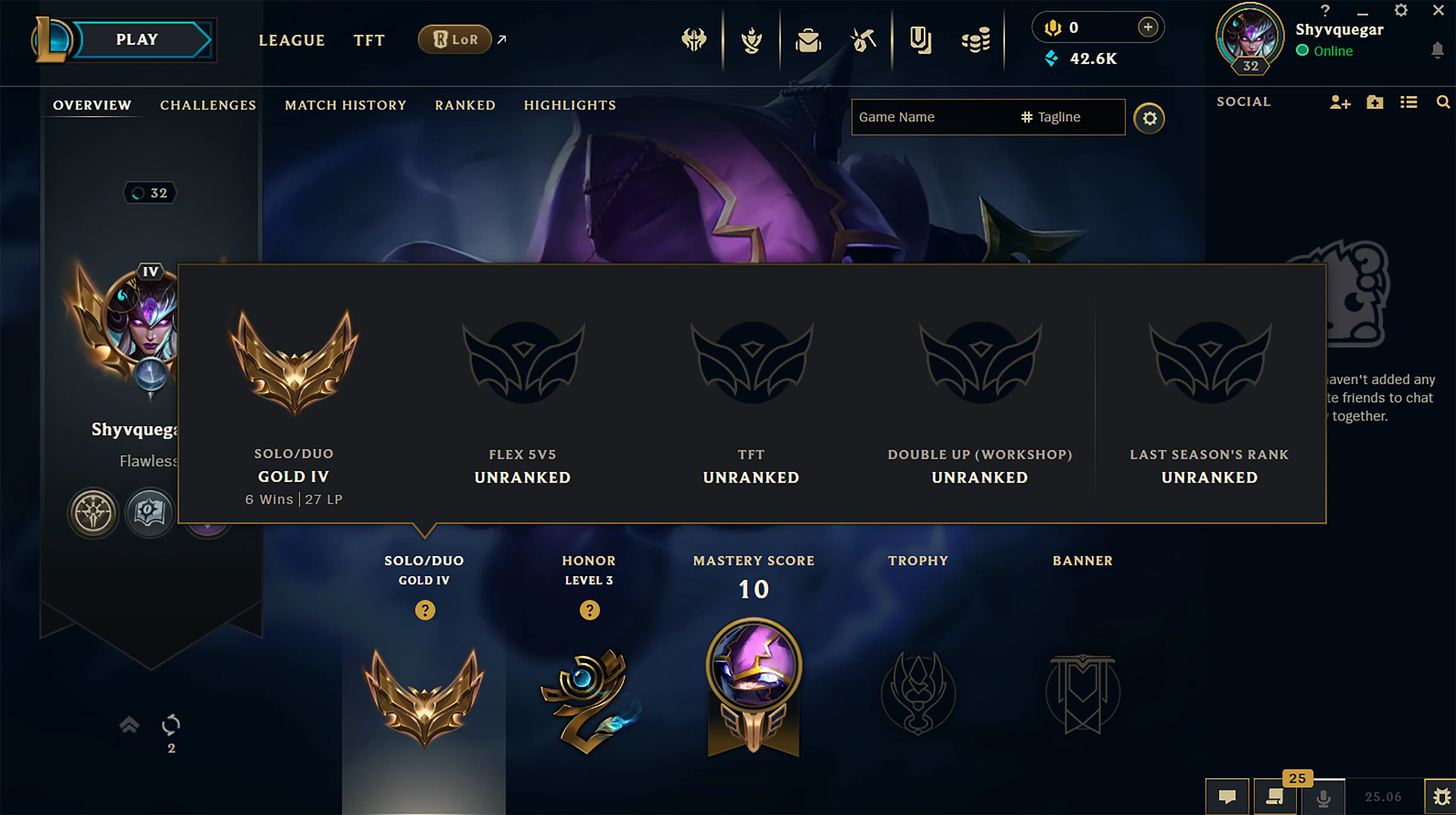Open the friend list filter icon
The height and width of the screenshot is (815, 1456).
[1409, 102]
